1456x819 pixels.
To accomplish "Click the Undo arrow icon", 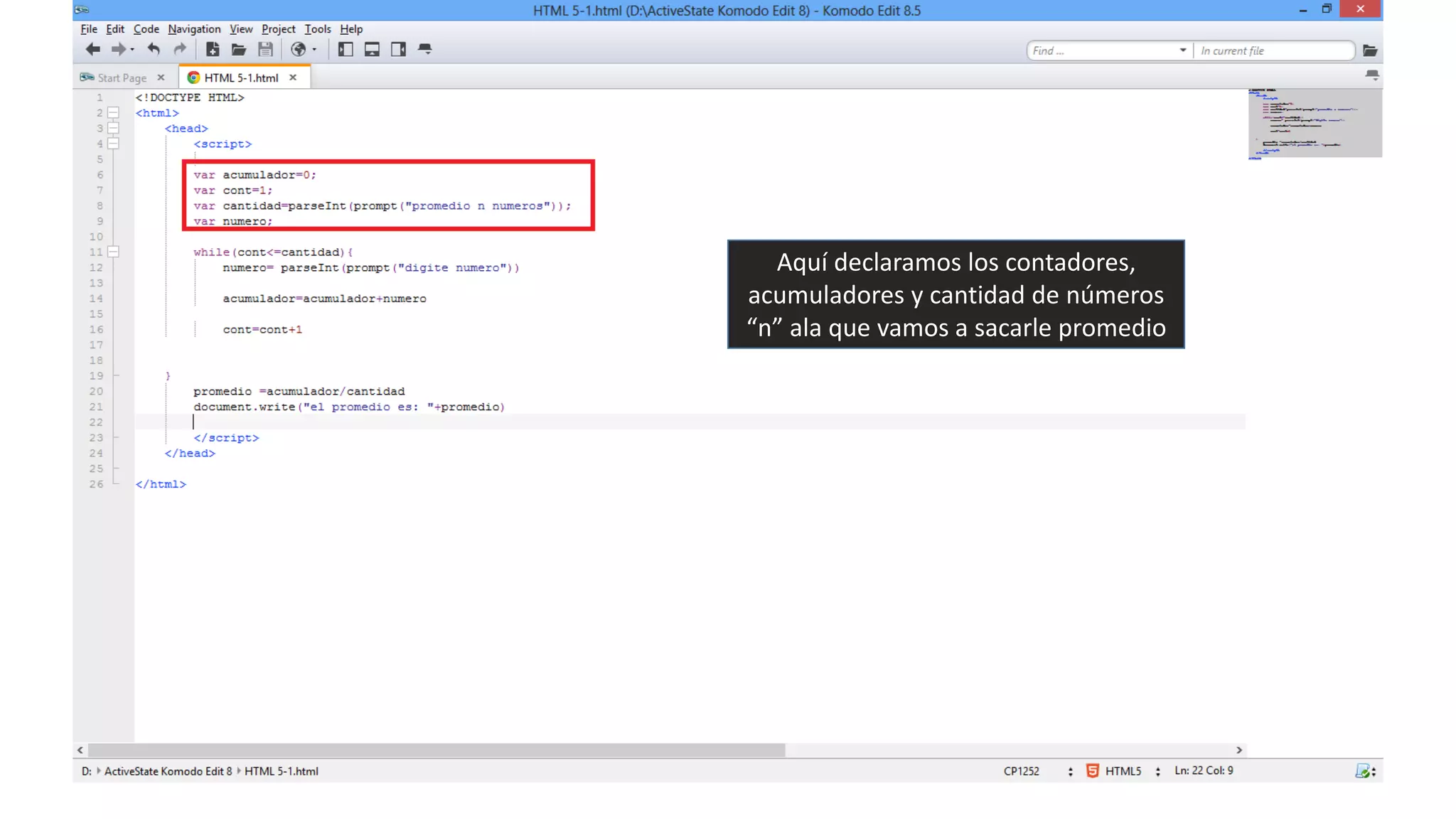I will coord(153,49).
